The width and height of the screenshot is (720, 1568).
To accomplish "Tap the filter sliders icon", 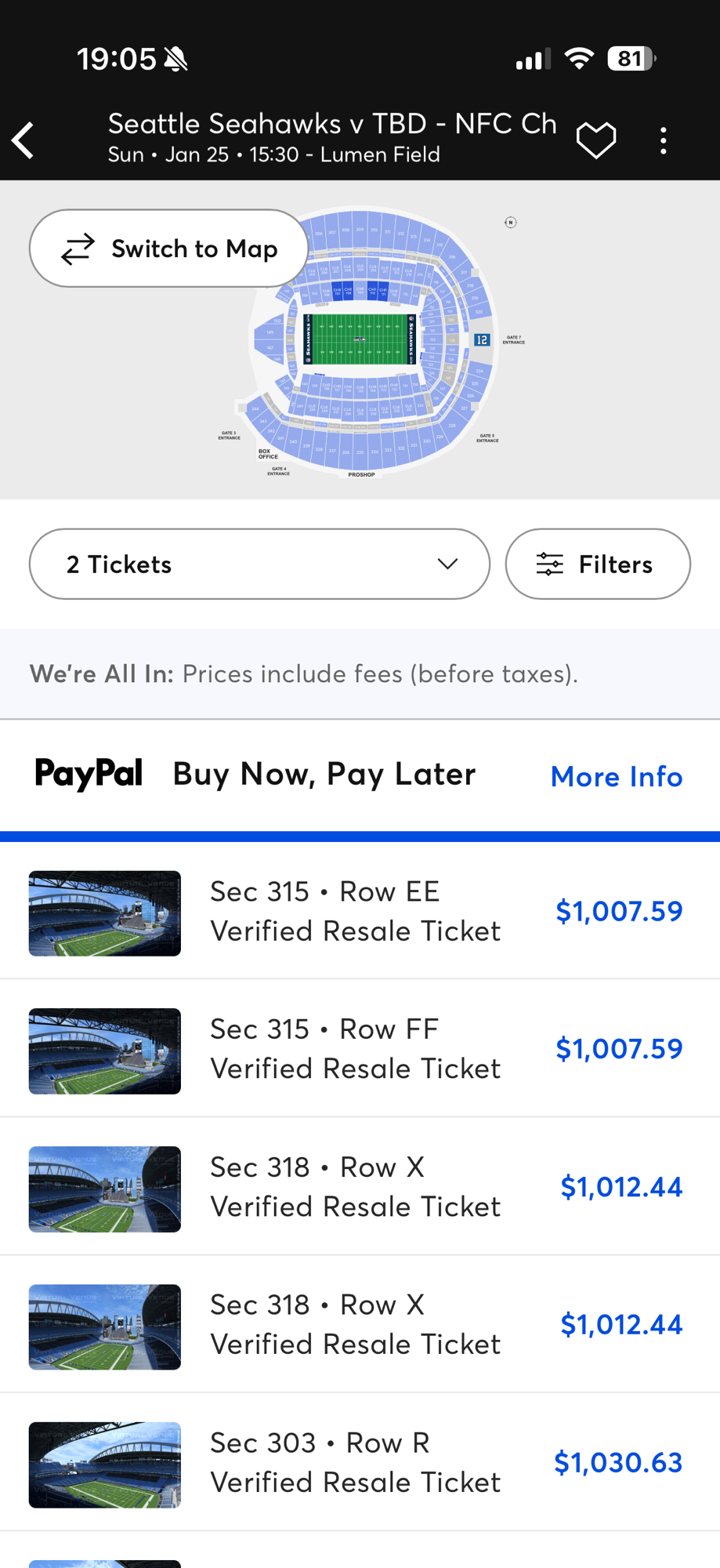I will point(549,564).
